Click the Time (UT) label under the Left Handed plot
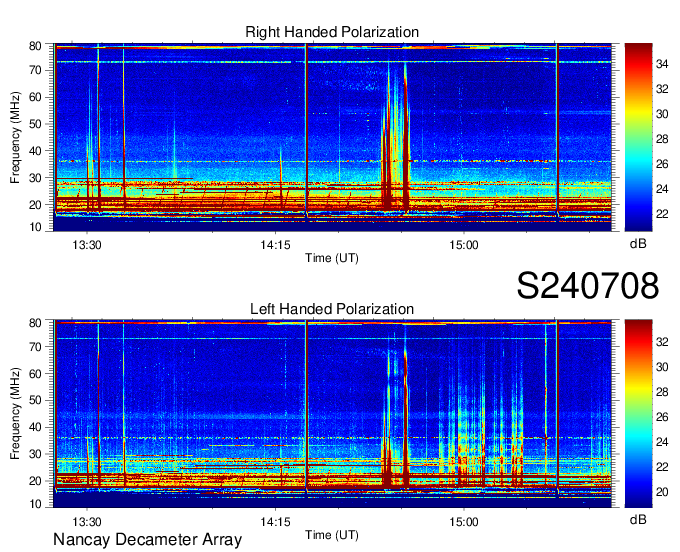The image size is (680, 552). 332,535
